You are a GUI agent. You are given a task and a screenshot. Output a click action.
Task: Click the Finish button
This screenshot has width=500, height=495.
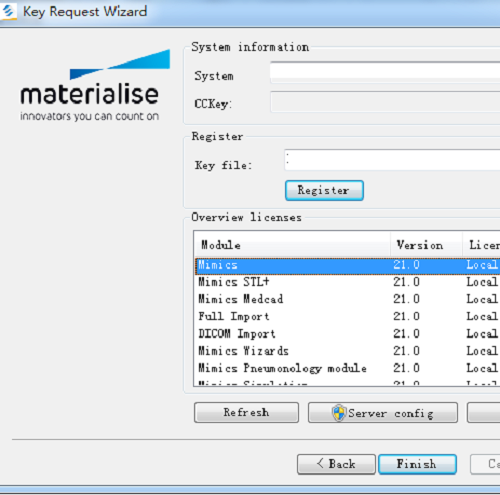417,464
